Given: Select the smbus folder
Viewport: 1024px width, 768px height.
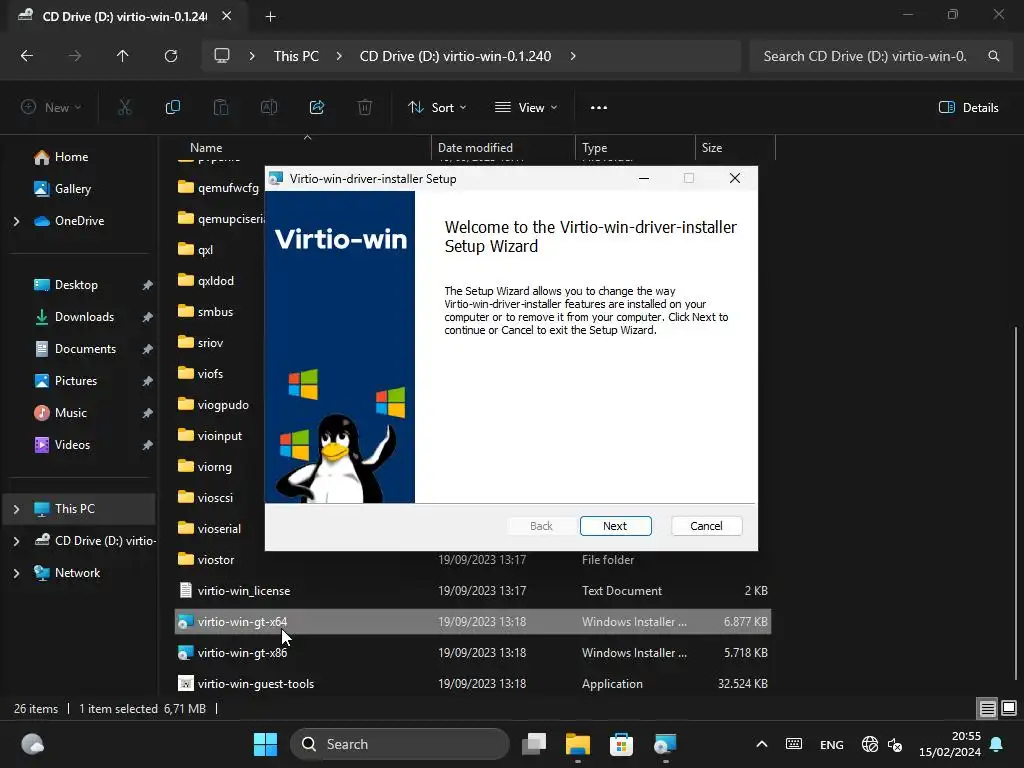Looking at the screenshot, I should [x=215, y=312].
